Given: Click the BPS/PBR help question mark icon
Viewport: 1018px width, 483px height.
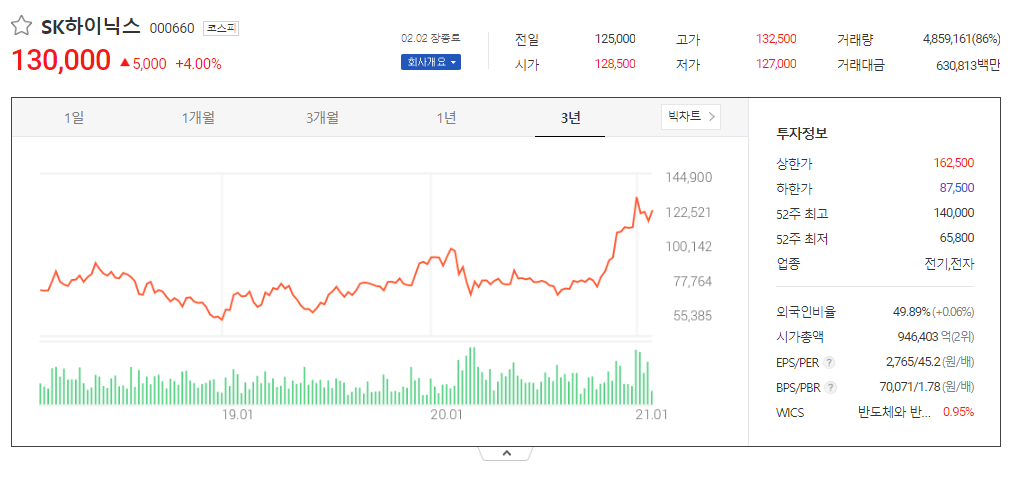Looking at the screenshot, I should 830,388.
